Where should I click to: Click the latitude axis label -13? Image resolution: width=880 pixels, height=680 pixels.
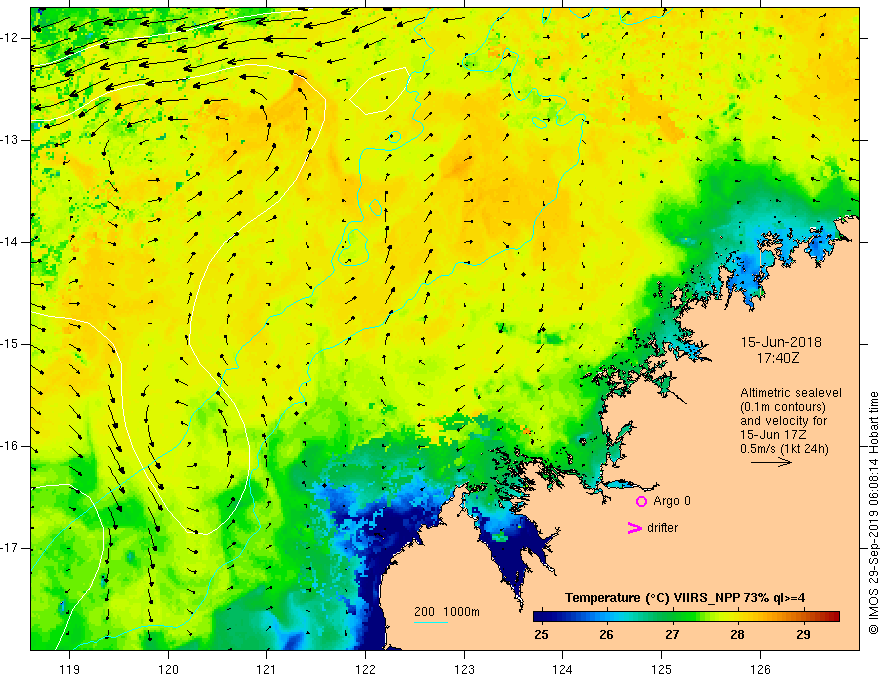coord(10,140)
